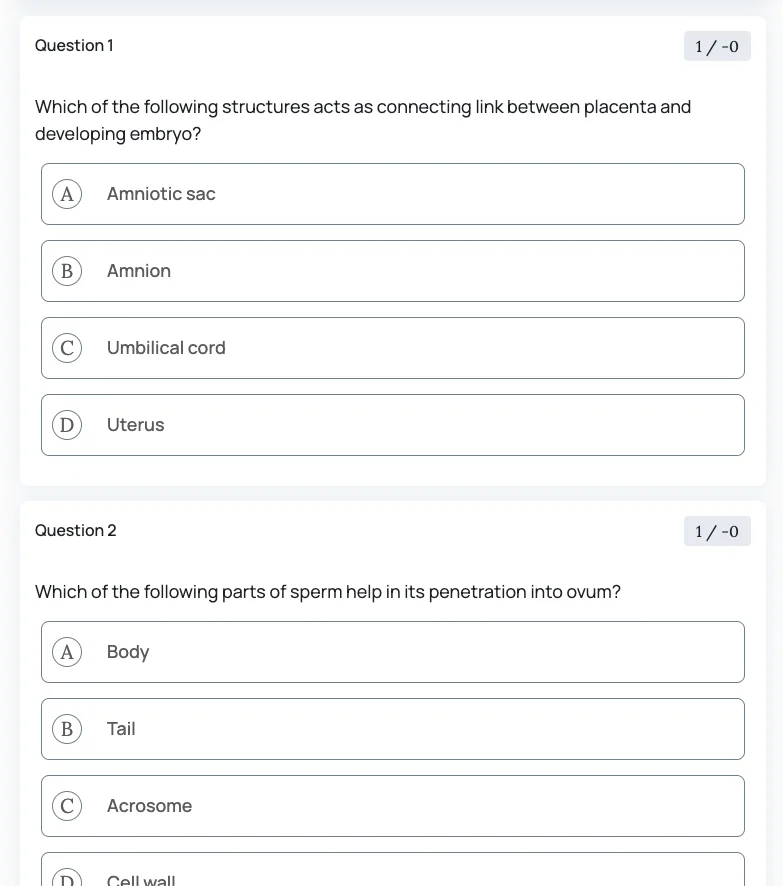783x886 pixels.
Task: Choose letter C circle for Umbilical cord
Action: [67, 348]
